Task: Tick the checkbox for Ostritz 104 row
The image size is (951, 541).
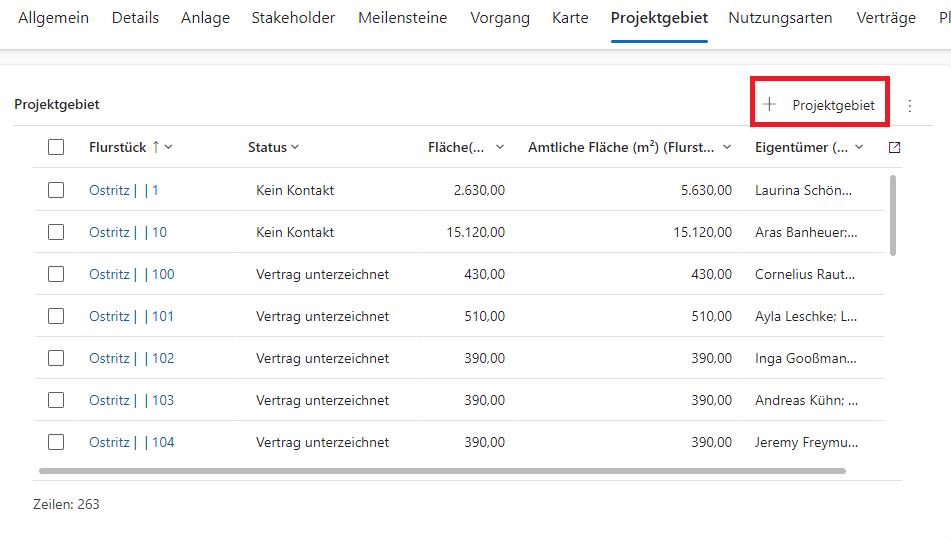Action: (x=56, y=442)
